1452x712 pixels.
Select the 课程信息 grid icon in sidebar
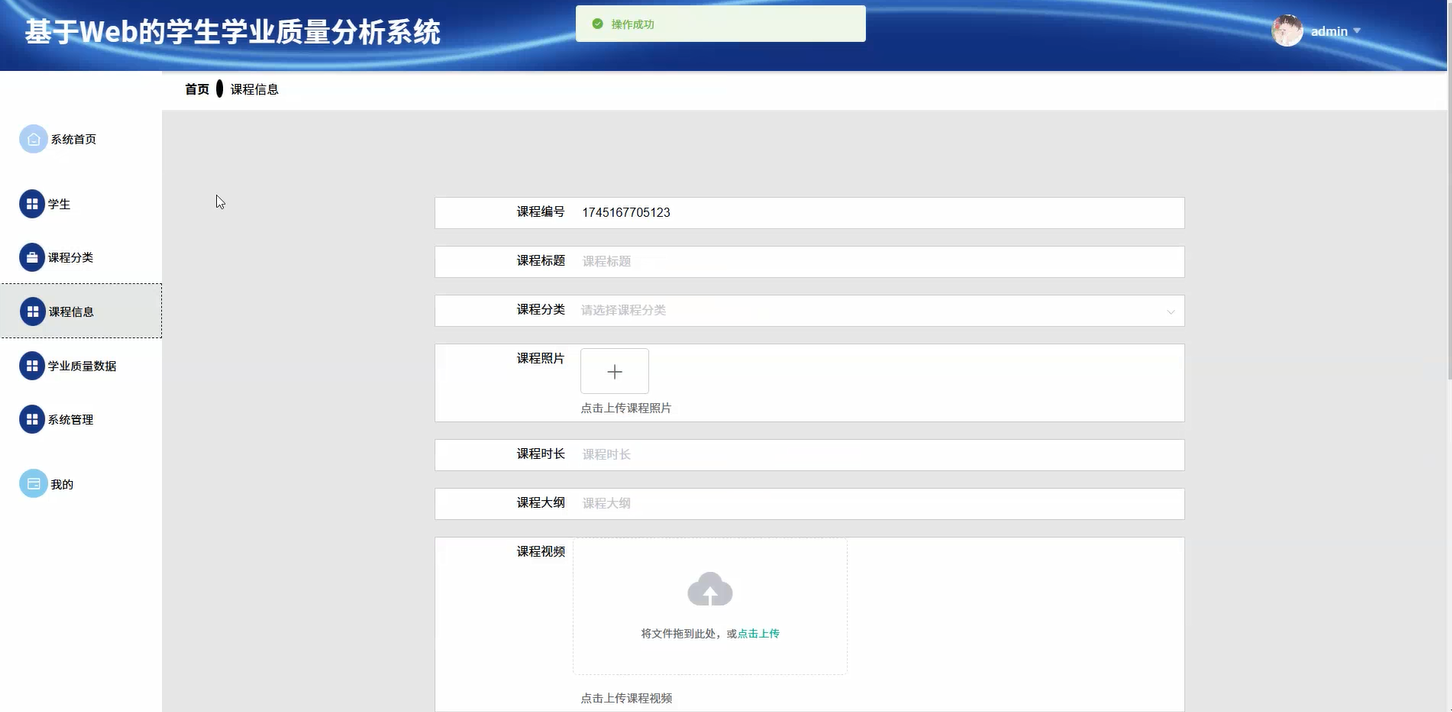coord(30,311)
